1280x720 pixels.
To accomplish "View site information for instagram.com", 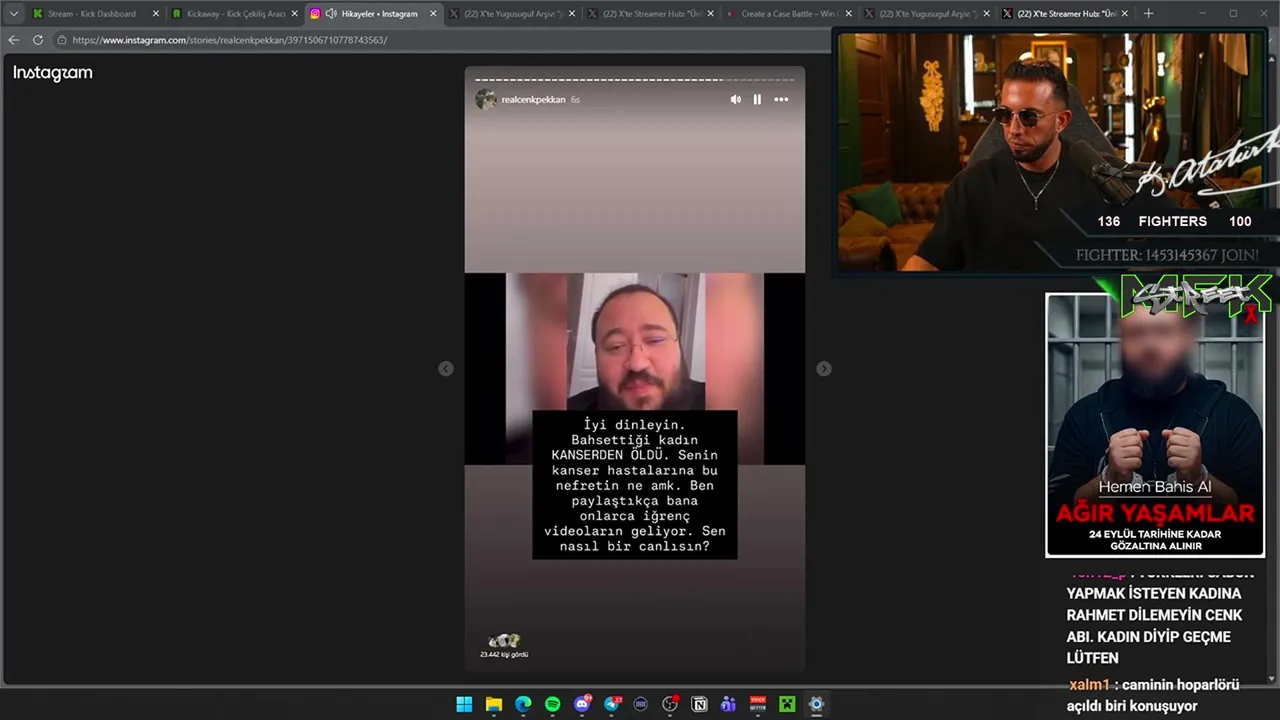I will [x=62, y=40].
